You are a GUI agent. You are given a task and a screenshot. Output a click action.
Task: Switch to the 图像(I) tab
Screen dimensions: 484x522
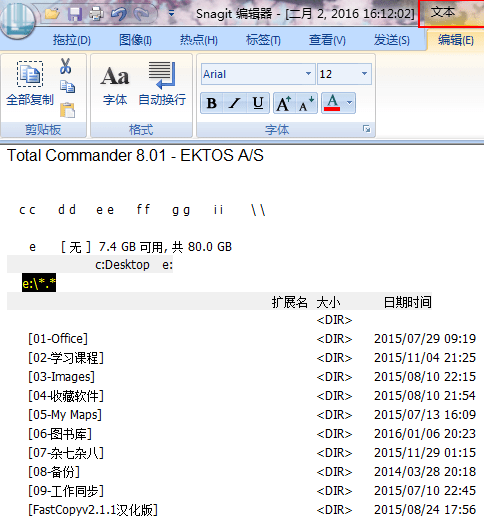pyautogui.click(x=135, y=40)
